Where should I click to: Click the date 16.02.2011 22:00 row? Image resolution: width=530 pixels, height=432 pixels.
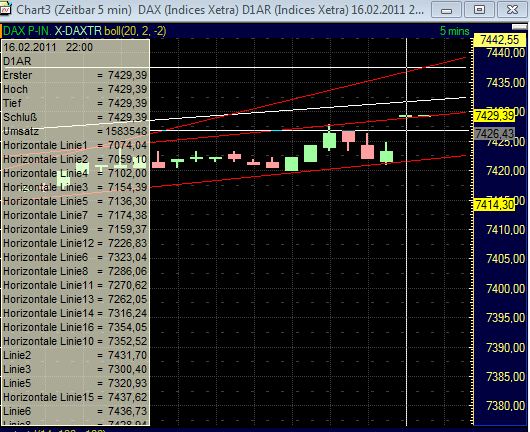75,47
